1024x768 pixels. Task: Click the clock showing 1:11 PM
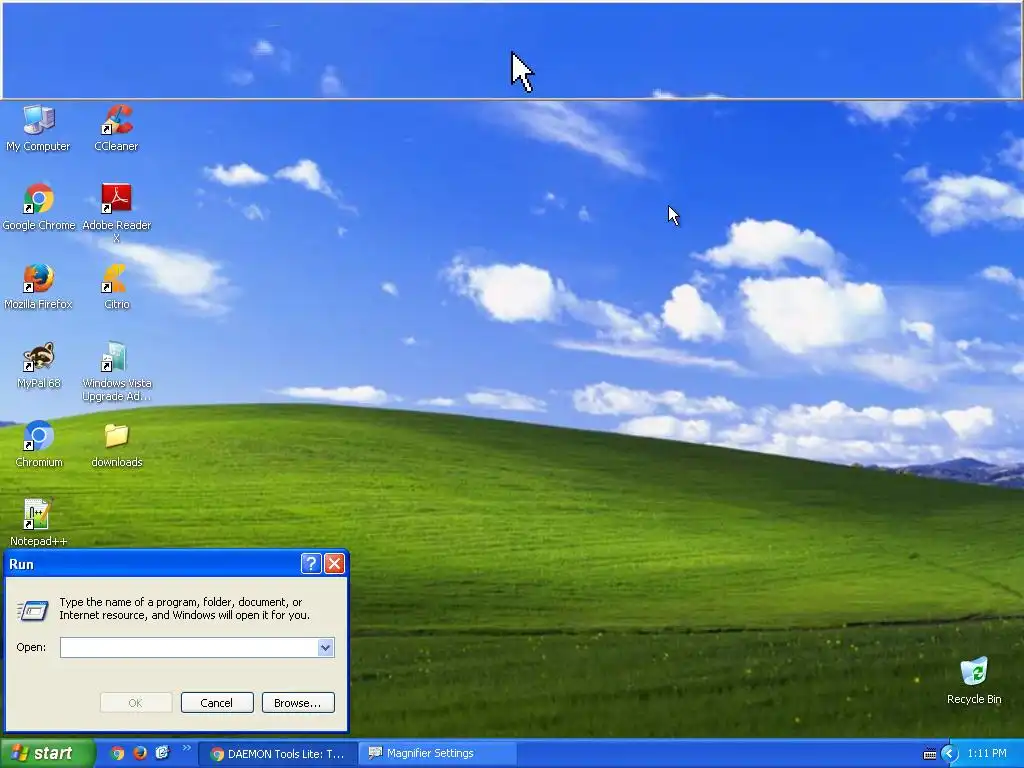click(987, 754)
